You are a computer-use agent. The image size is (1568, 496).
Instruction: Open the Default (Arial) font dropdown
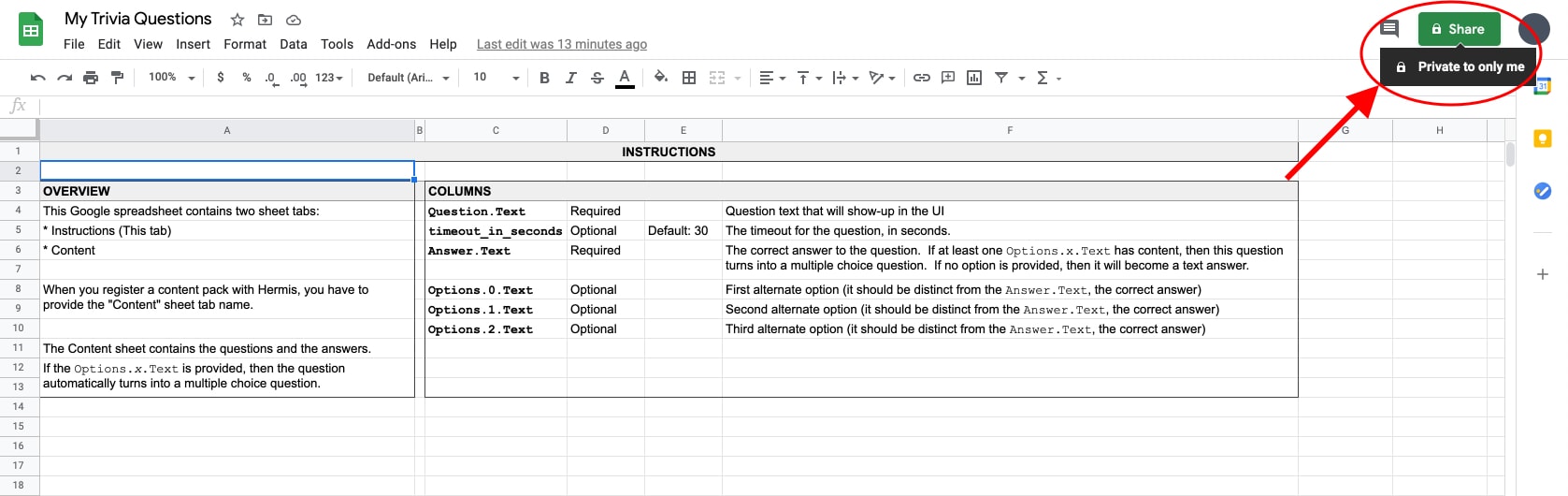(x=409, y=78)
